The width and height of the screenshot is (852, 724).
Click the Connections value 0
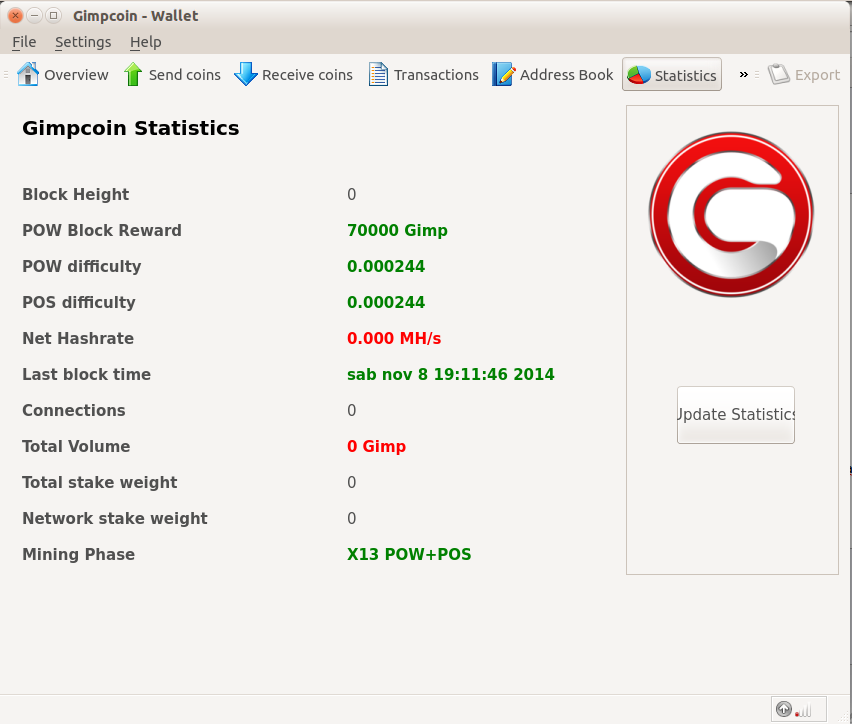point(352,410)
